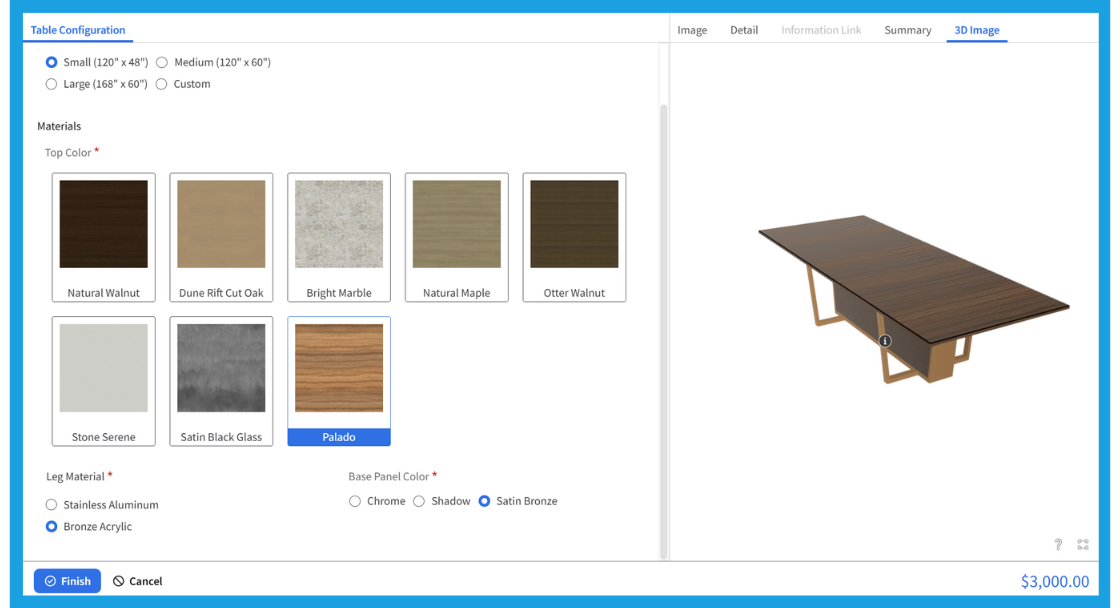1120x608 pixels.
Task: Click the configuration panel vertical scrollbar
Action: pyautogui.click(x=664, y=332)
